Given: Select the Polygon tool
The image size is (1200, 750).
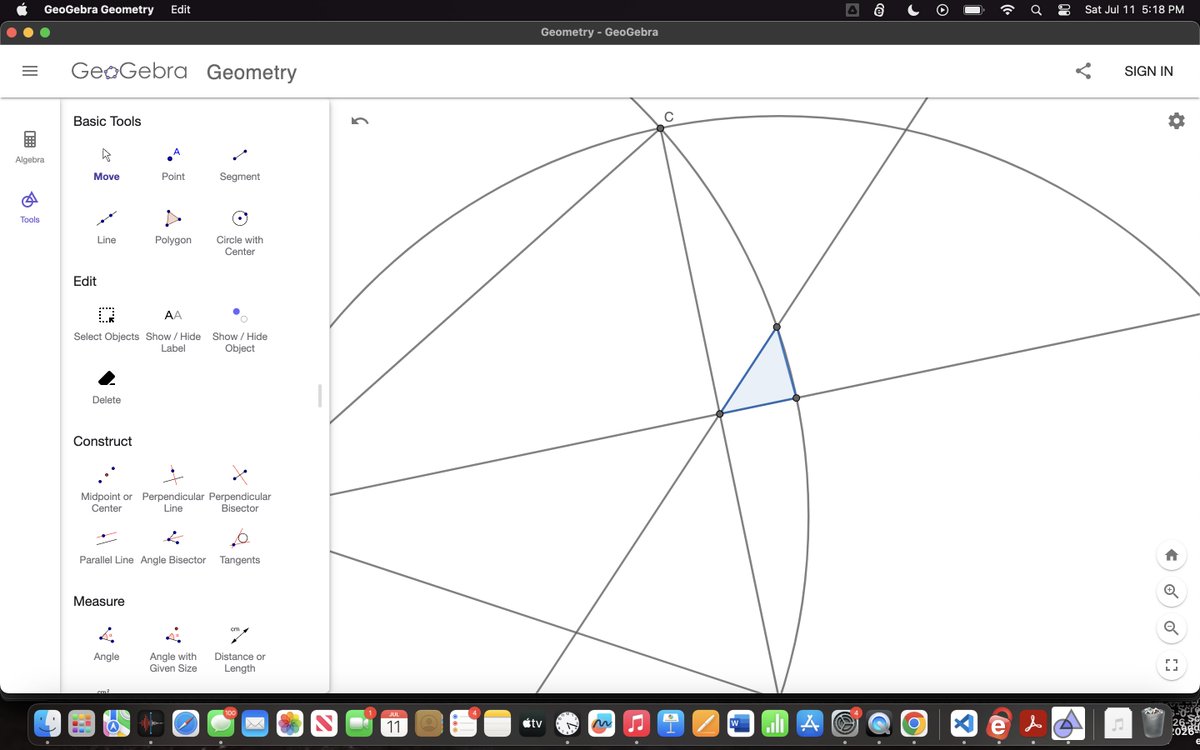Looking at the screenshot, I should [173, 227].
